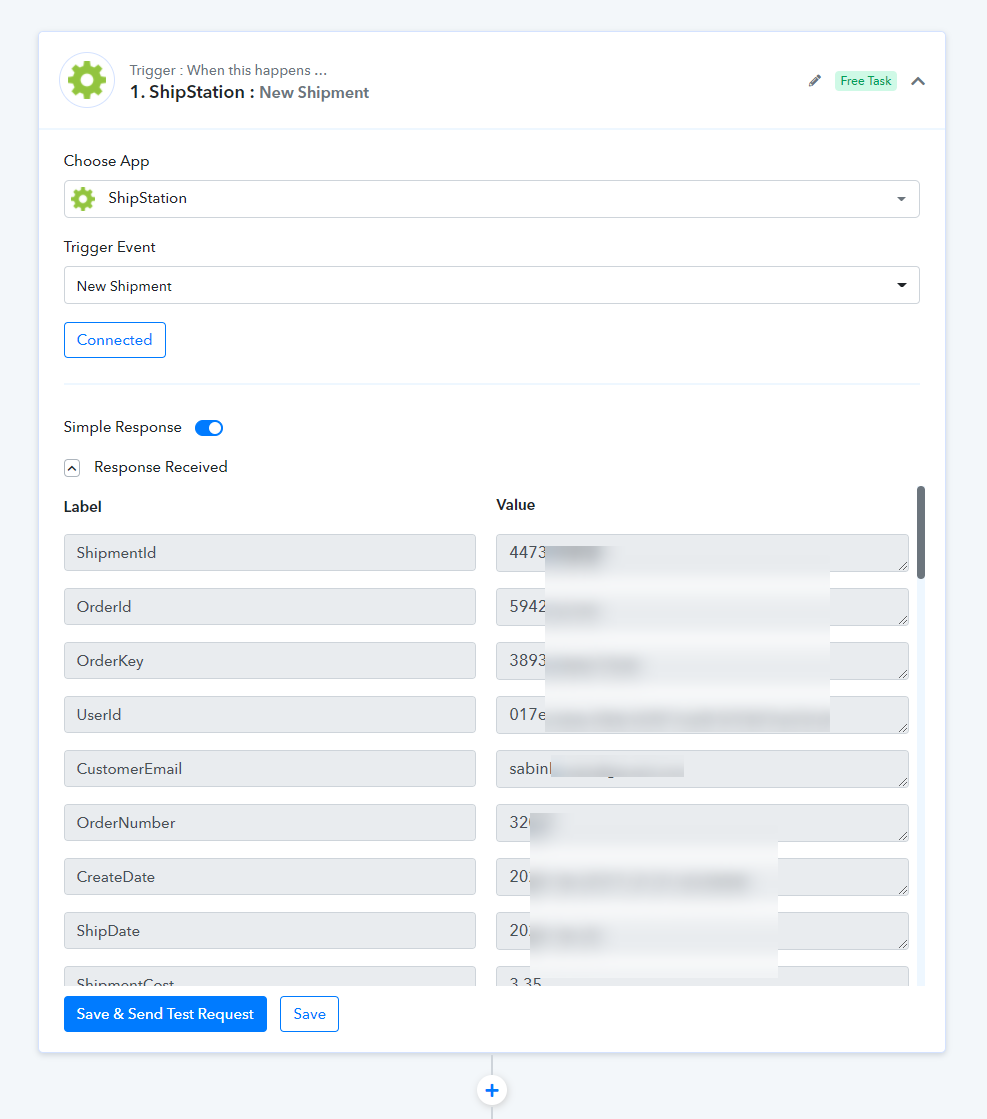Click the Free Task badge
Viewport: 987px width, 1119px height.
(866, 81)
